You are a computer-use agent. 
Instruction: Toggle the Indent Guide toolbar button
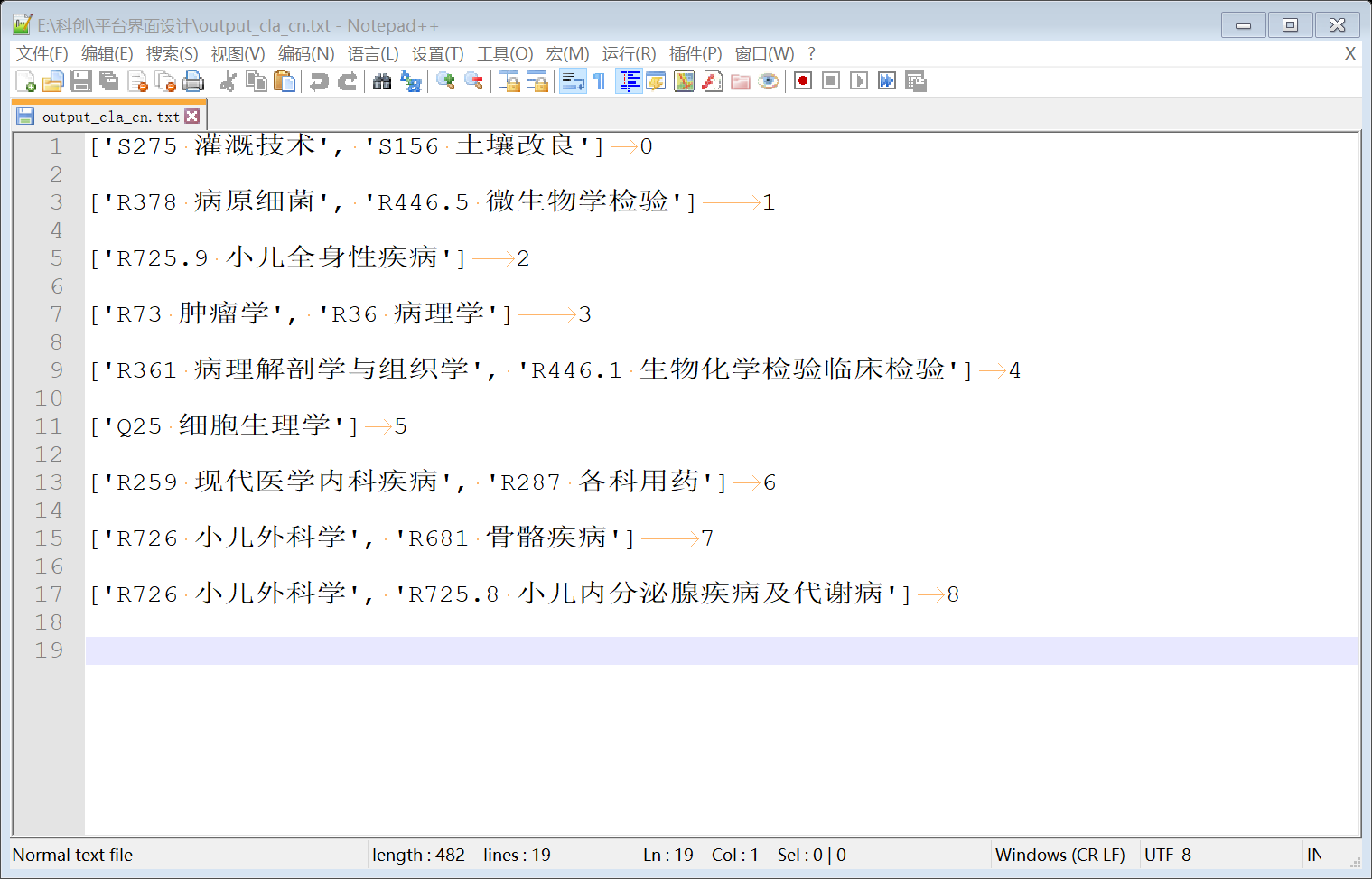point(630,82)
